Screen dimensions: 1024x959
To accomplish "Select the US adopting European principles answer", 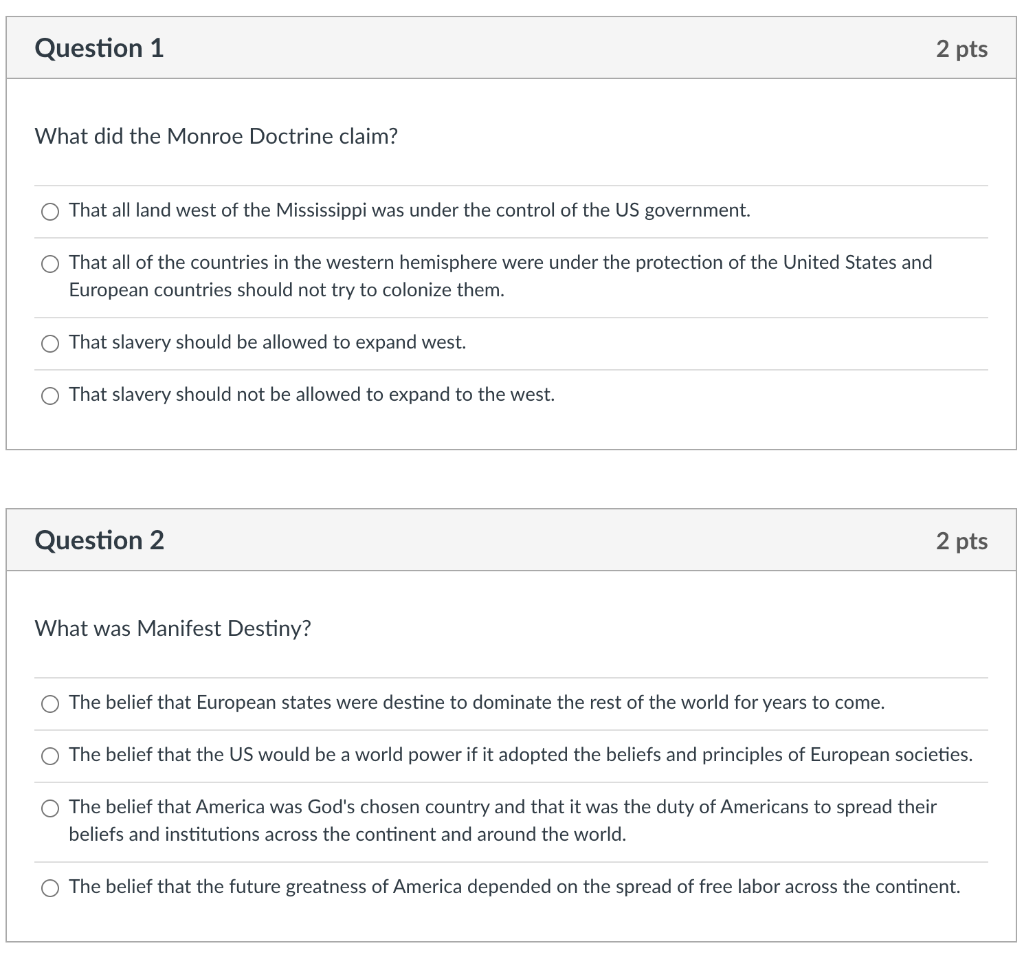I will 50,755.
